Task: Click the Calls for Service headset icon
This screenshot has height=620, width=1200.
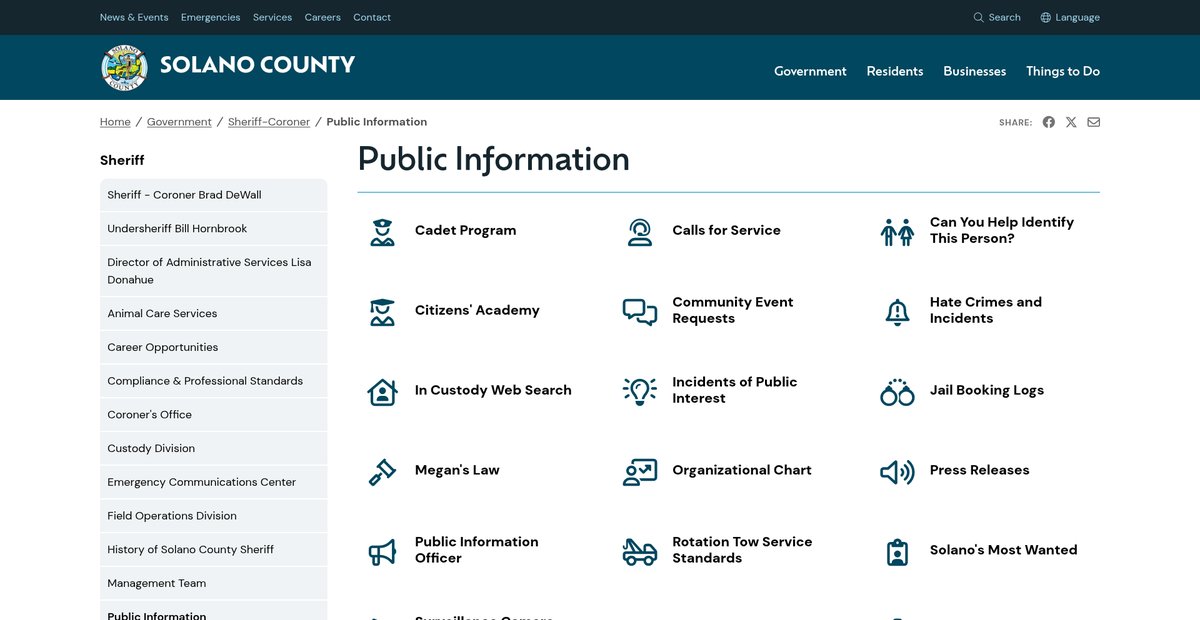Action: coord(640,231)
